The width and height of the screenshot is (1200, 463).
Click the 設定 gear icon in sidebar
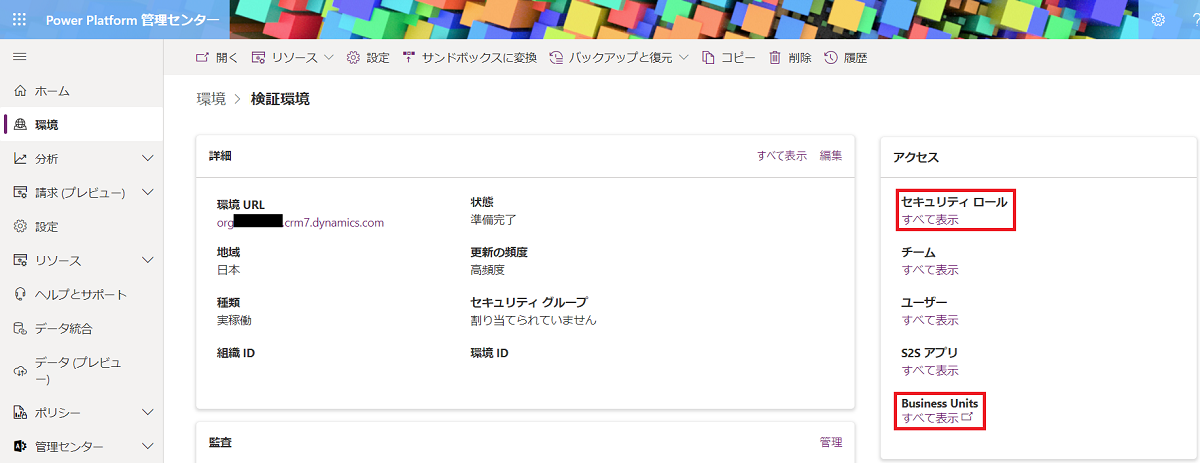click(x=20, y=227)
